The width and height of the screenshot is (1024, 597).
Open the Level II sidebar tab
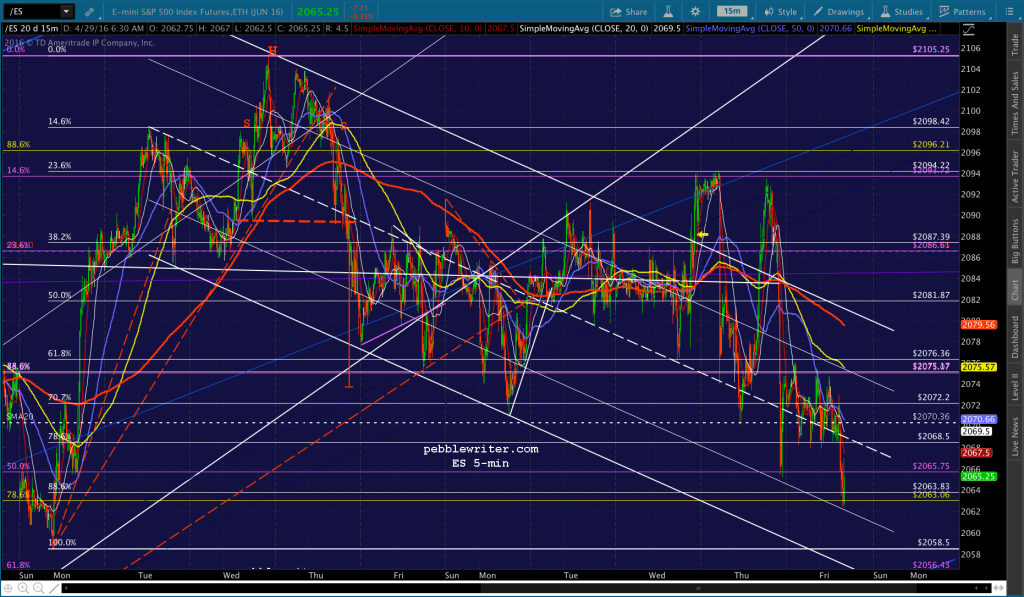(x=1015, y=387)
